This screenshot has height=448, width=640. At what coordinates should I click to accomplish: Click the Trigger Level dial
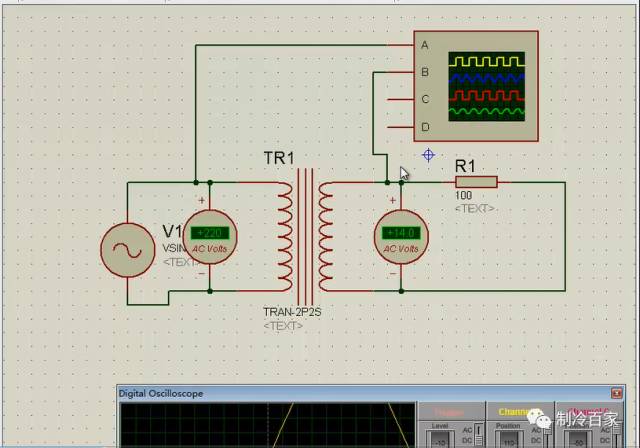tap(440, 439)
